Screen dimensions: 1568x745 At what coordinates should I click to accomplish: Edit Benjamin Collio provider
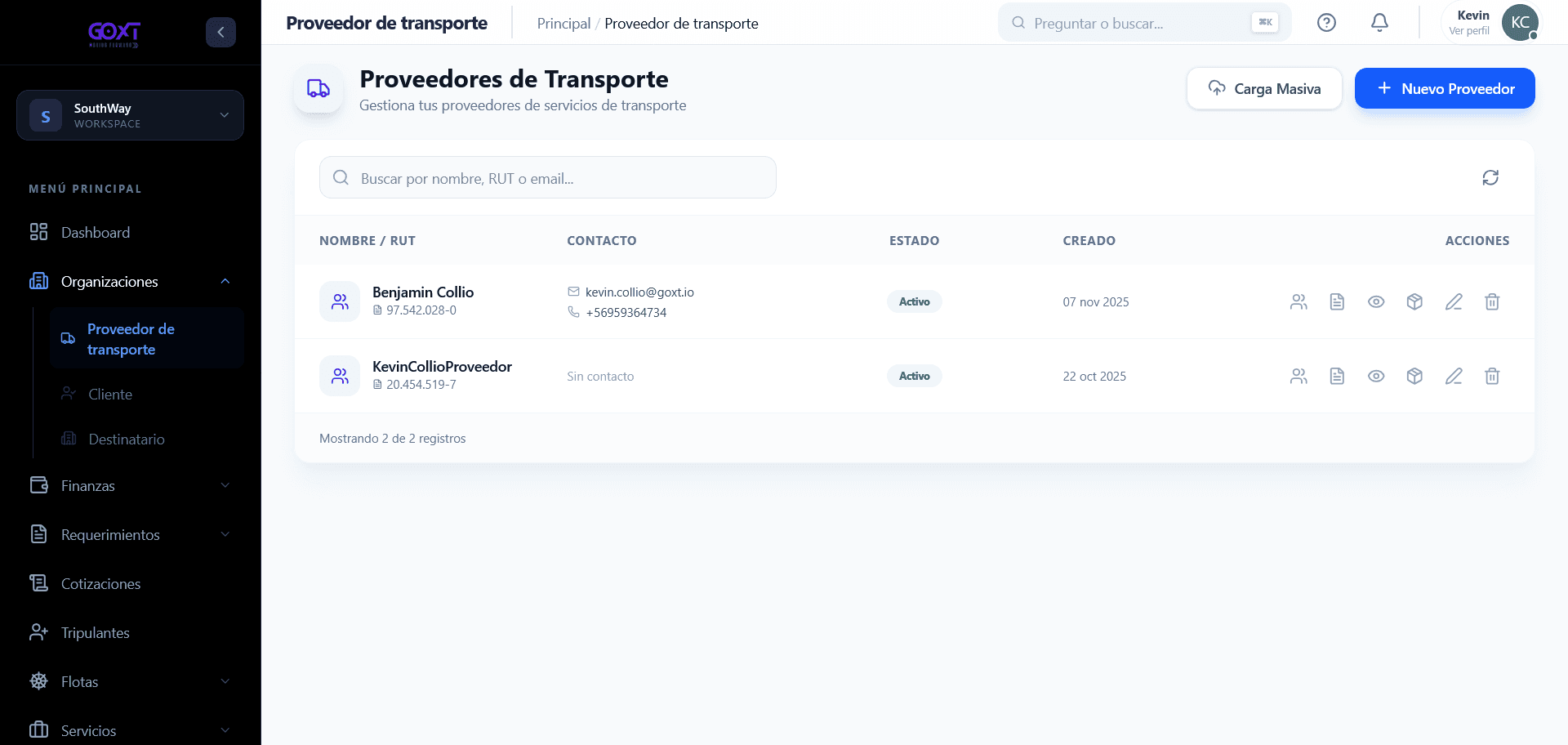point(1454,302)
